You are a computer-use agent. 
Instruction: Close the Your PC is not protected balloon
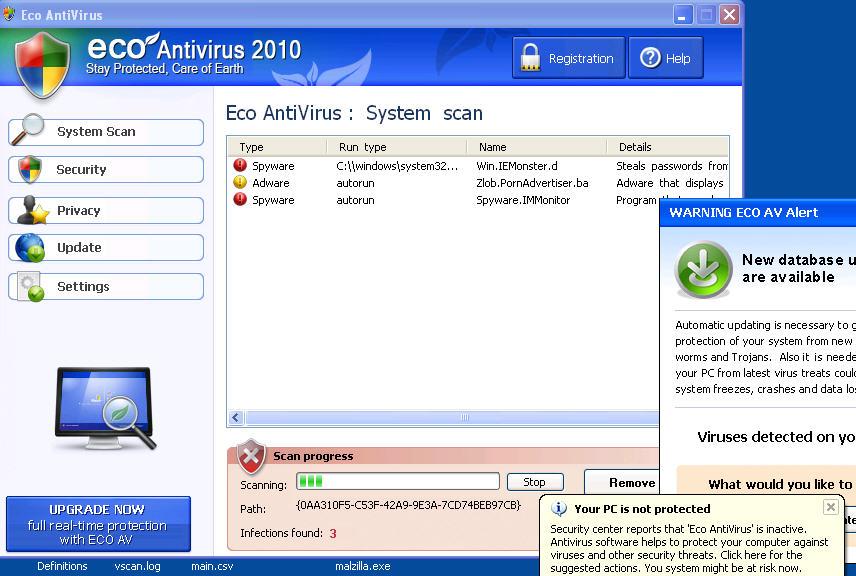(x=830, y=507)
